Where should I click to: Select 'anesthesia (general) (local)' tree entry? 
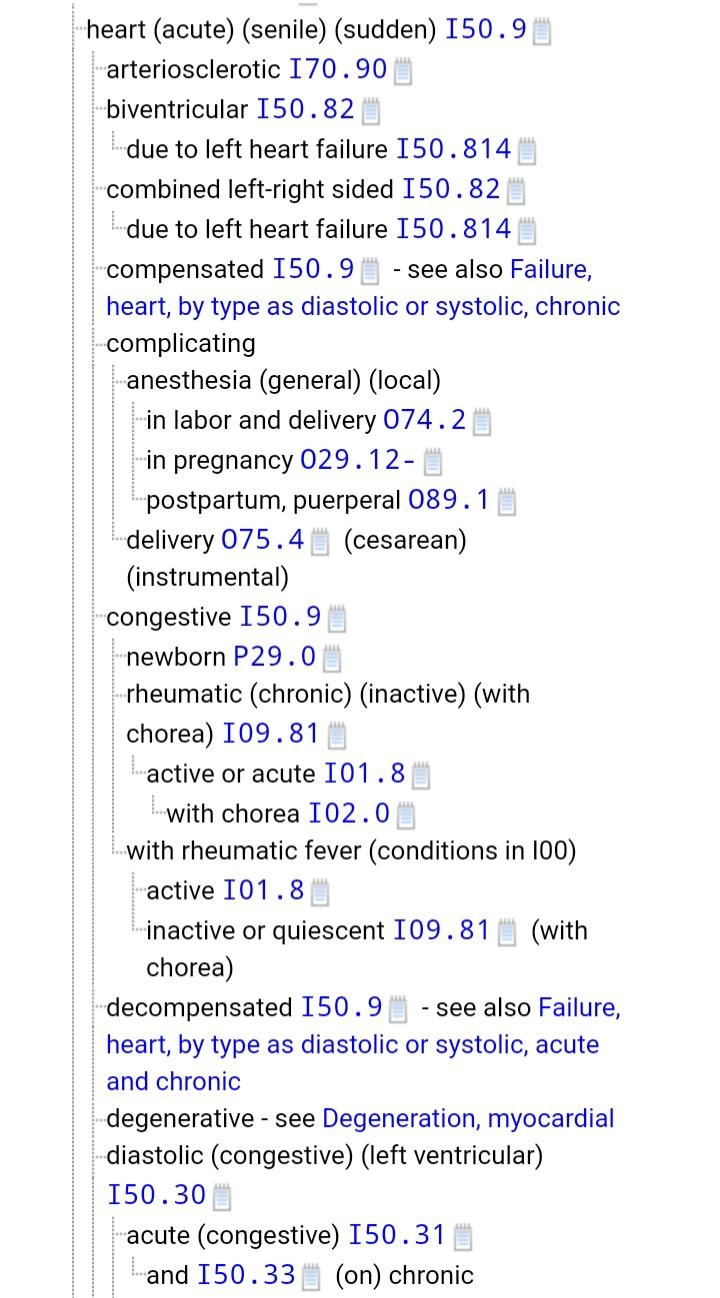point(283,380)
